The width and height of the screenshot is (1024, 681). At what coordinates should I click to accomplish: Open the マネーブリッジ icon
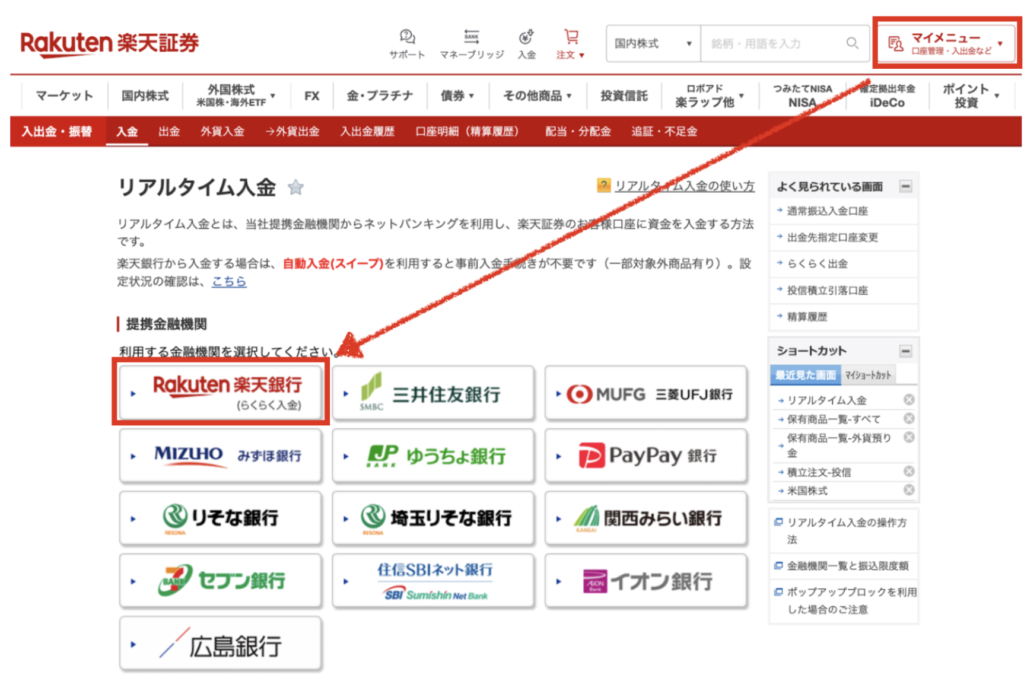[x=472, y=44]
